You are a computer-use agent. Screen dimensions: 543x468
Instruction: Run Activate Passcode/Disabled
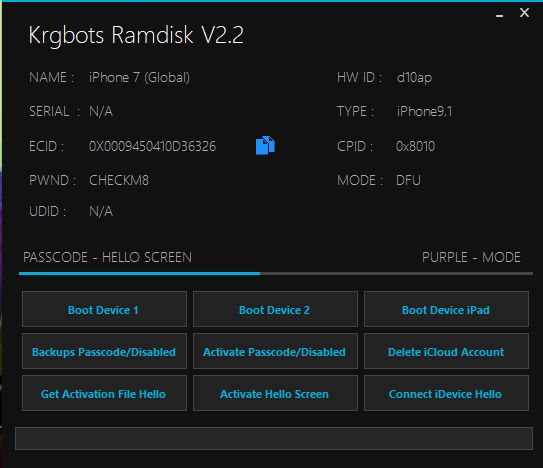coord(275,351)
